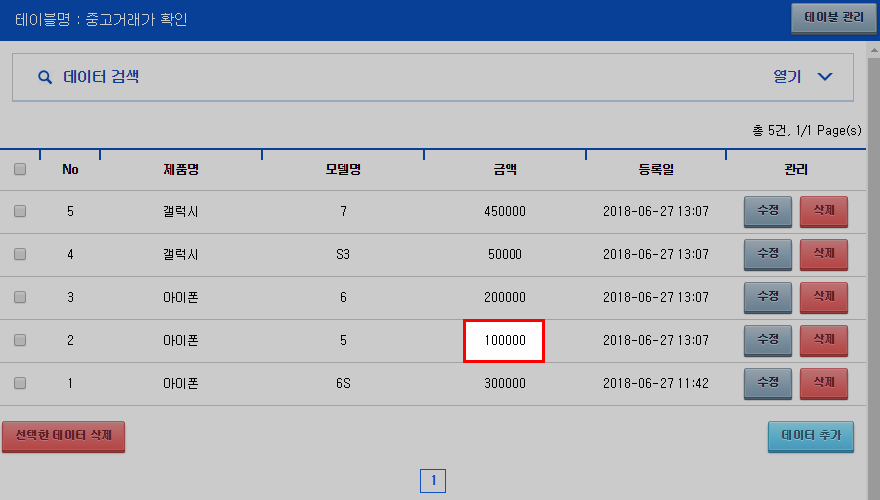
Task: Check the row No 3 checkbox
Action: [20, 297]
